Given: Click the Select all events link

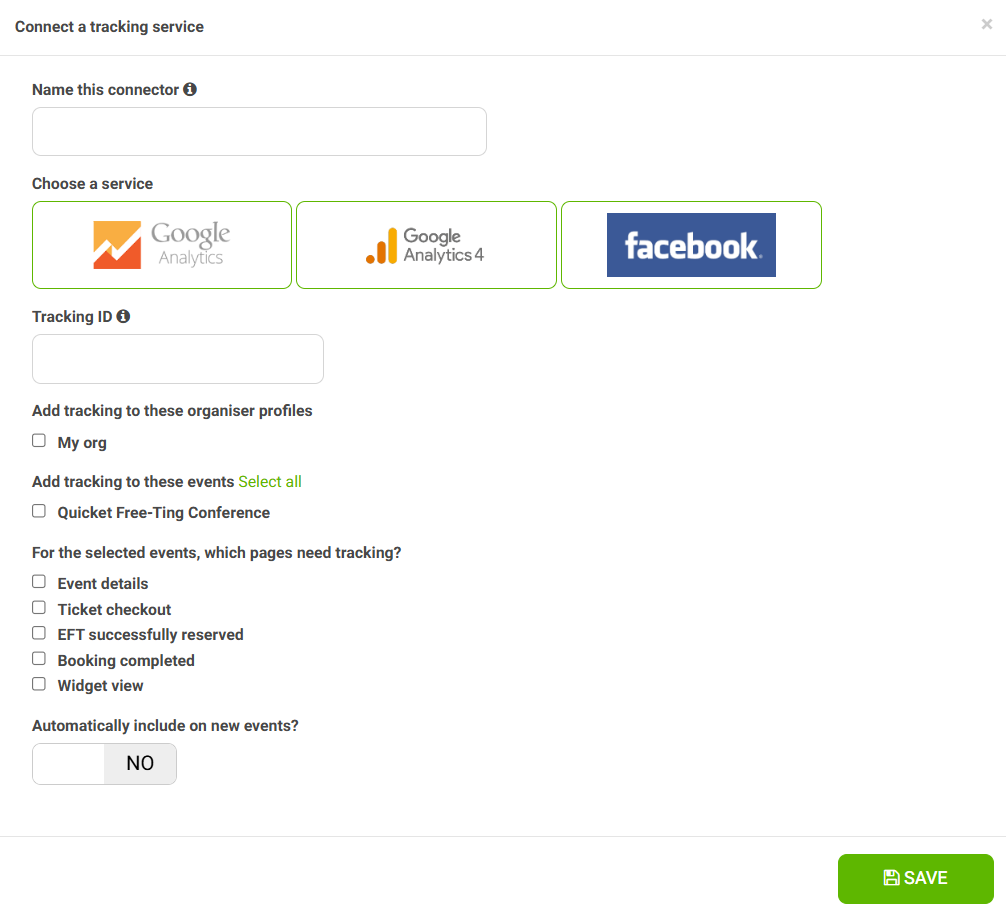Looking at the screenshot, I should click(269, 482).
